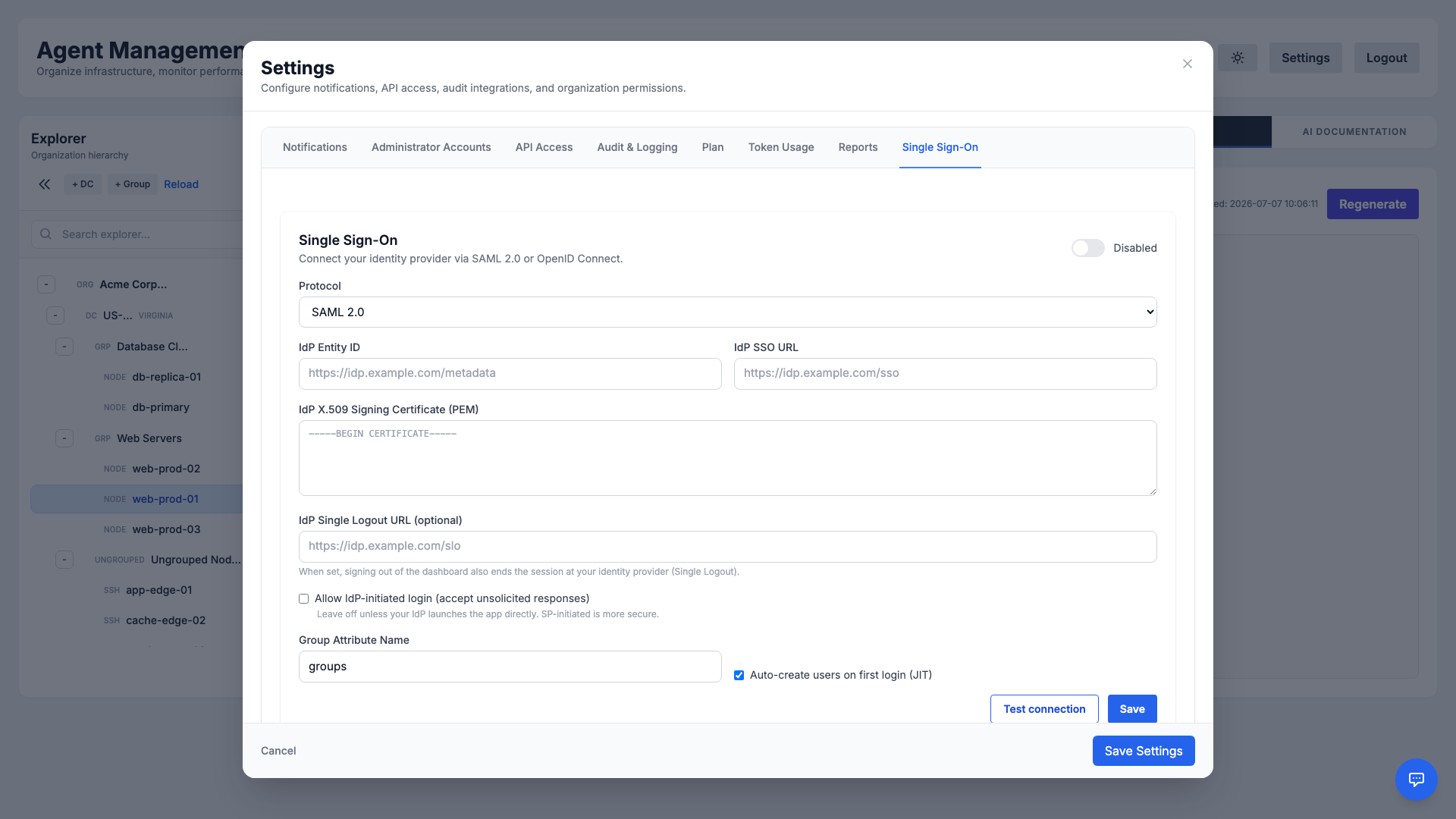Collapse the Acme Corp organization node
1456x819 pixels.
click(46, 284)
